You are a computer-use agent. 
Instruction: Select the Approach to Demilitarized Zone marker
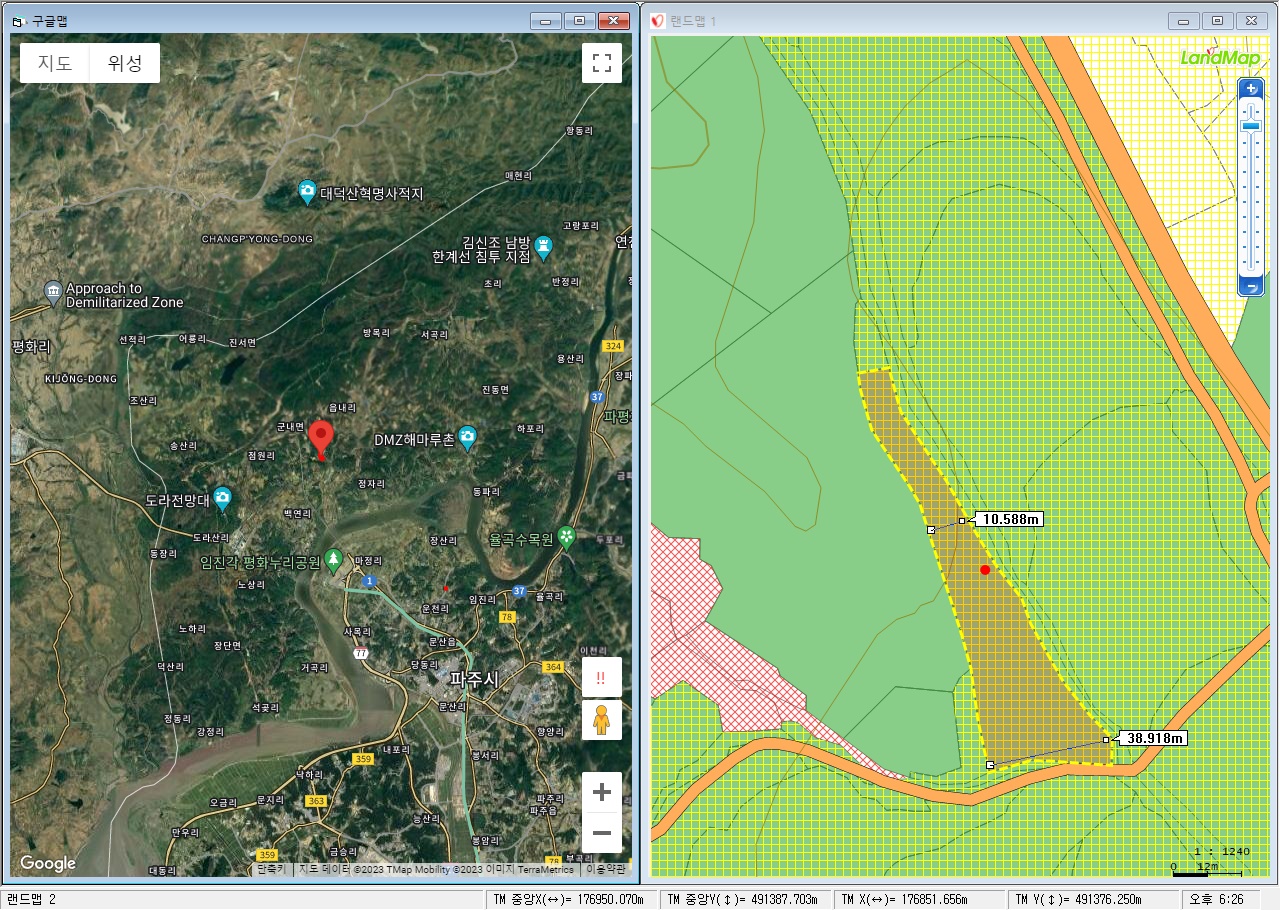click(54, 294)
